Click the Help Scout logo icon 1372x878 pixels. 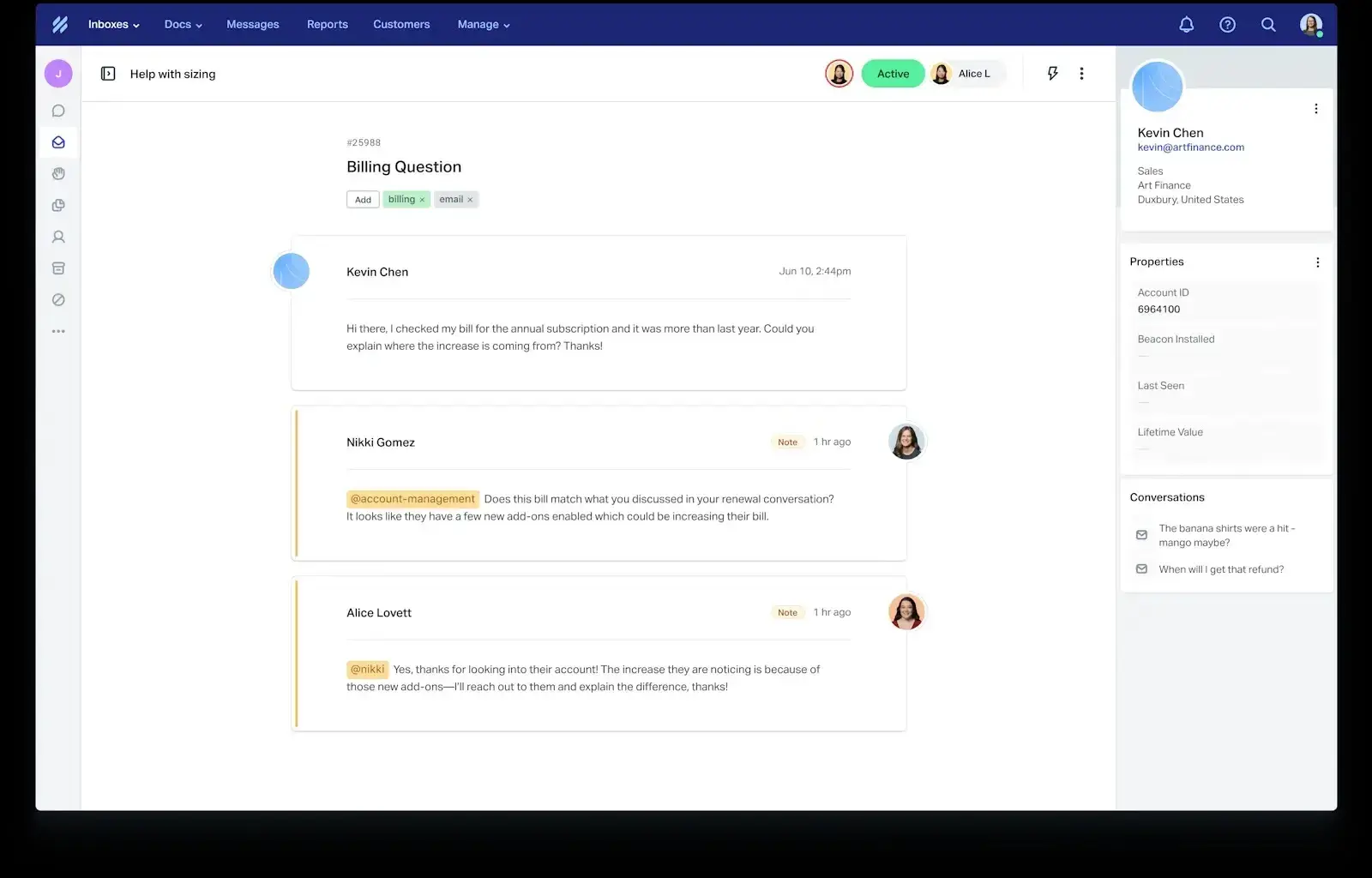[60, 25]
